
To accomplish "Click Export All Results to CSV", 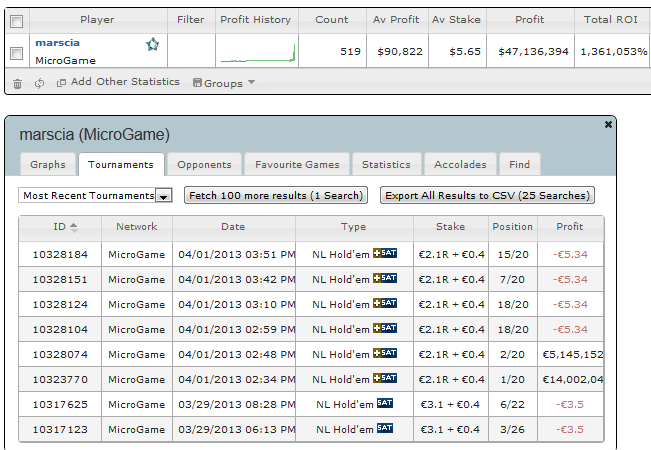I will tap(487, 195).
